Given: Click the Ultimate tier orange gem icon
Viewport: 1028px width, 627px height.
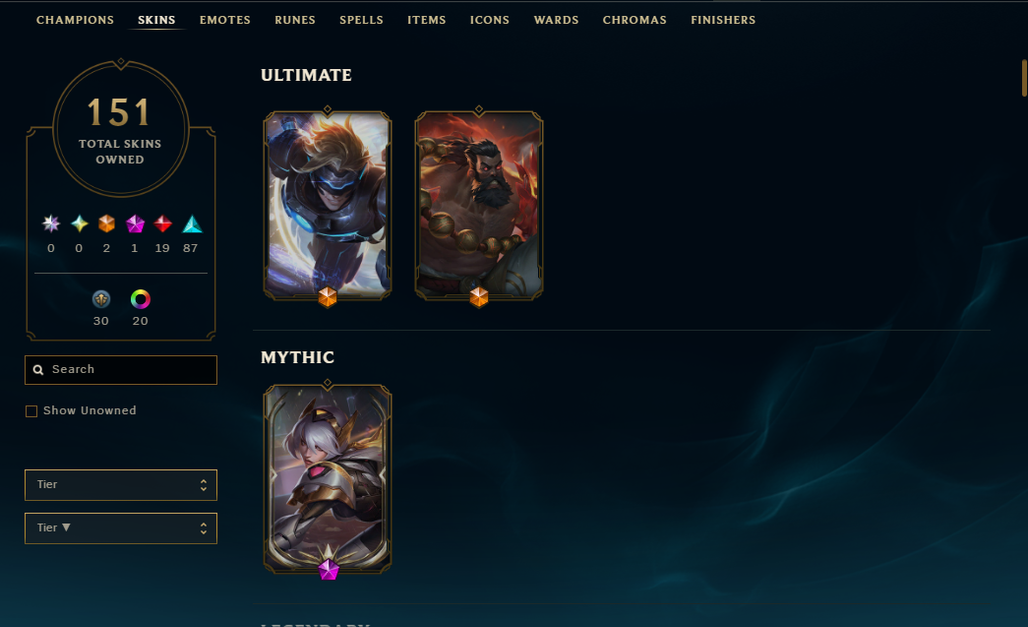Looking at the screenshot, I should pos(107,224).
